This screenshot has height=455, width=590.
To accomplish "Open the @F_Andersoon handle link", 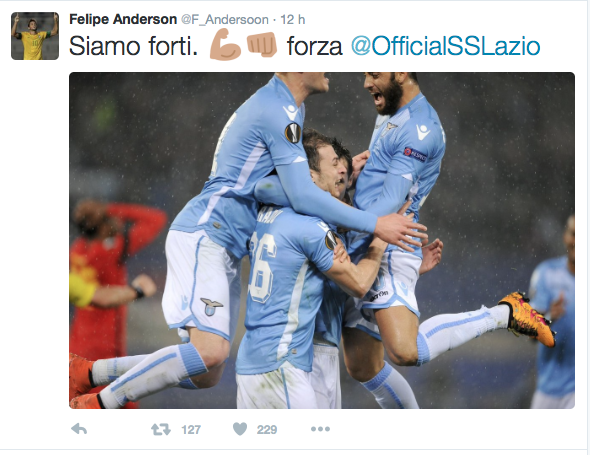I will click(x=225, y=20).
